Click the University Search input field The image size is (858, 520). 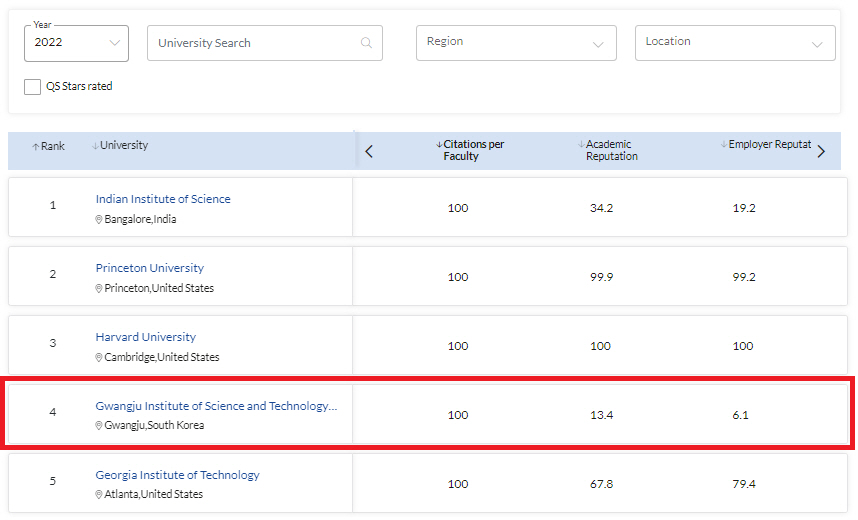tap(255, 43)
